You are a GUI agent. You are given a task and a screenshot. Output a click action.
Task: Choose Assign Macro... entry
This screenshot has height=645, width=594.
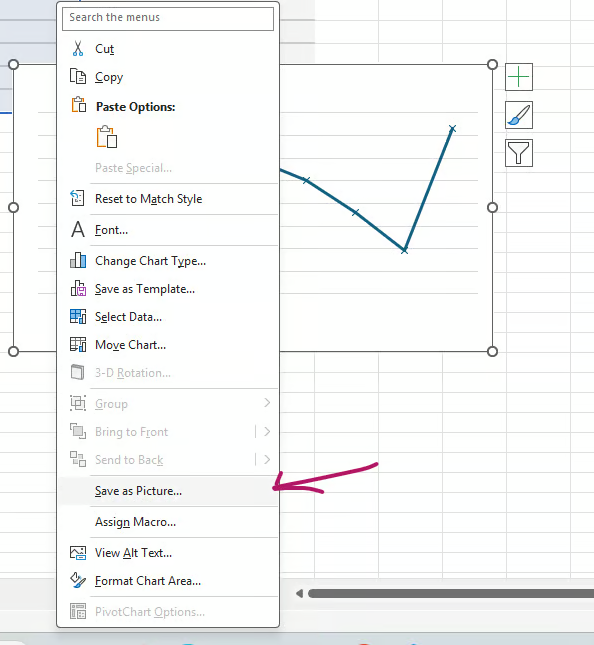point(168,522)
